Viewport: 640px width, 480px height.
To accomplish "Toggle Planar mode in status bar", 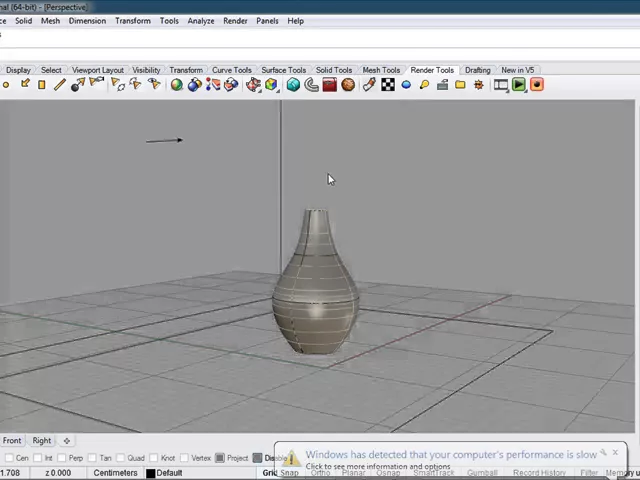I will (353, 473).
